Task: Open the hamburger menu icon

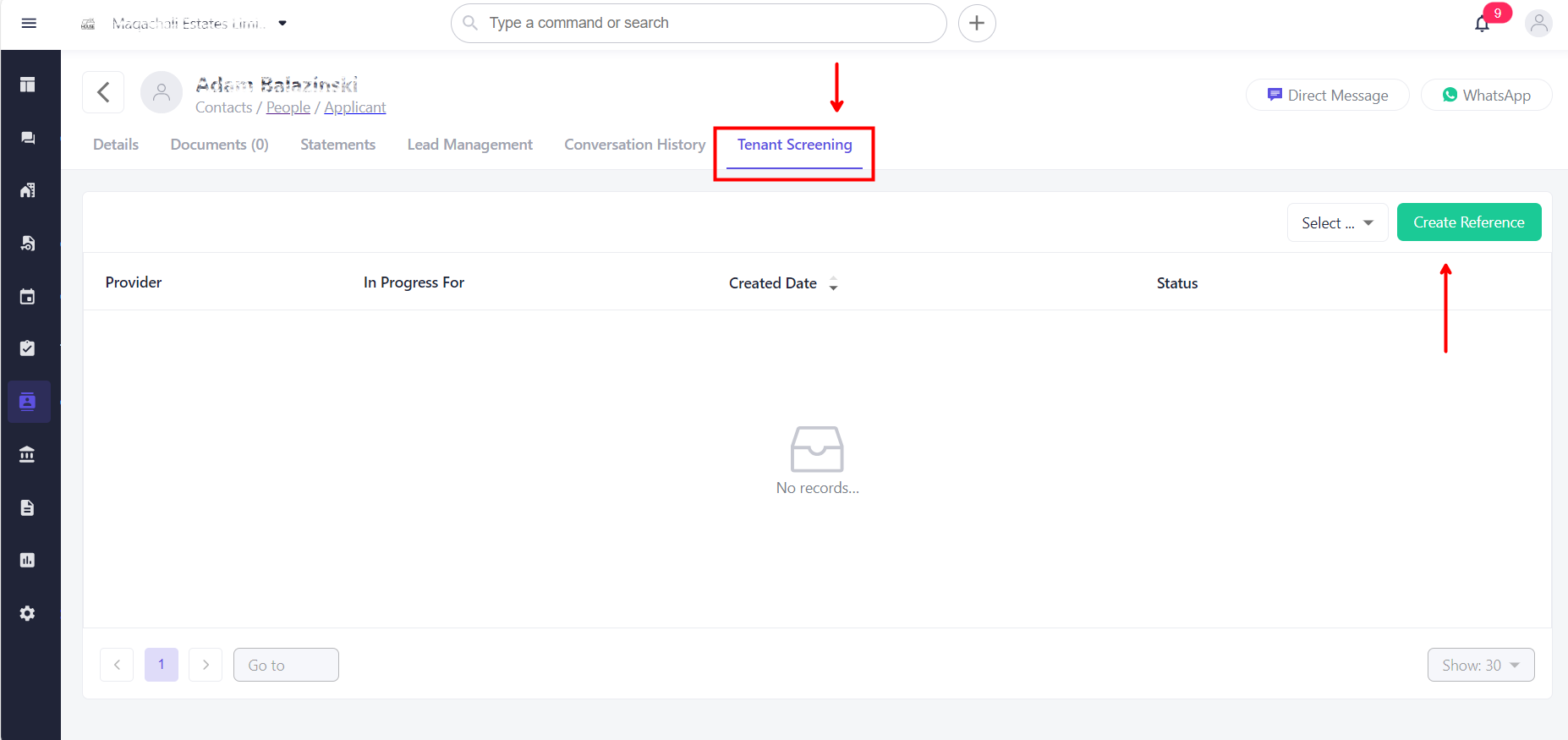Action: point(29,23)
